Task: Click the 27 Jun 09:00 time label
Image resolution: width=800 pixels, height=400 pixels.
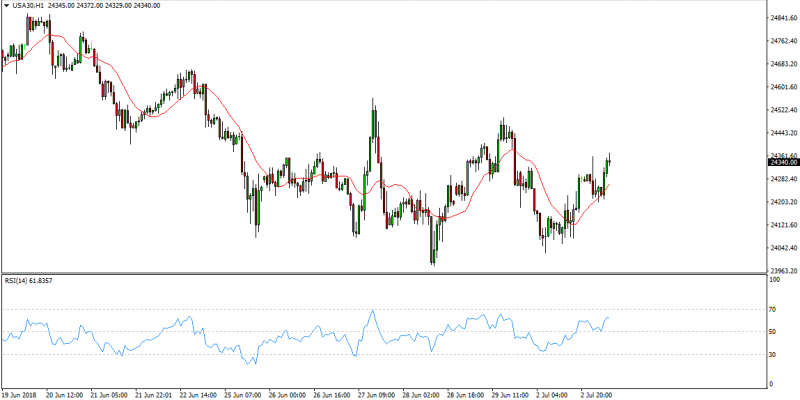Action: [x=374, y=394]
